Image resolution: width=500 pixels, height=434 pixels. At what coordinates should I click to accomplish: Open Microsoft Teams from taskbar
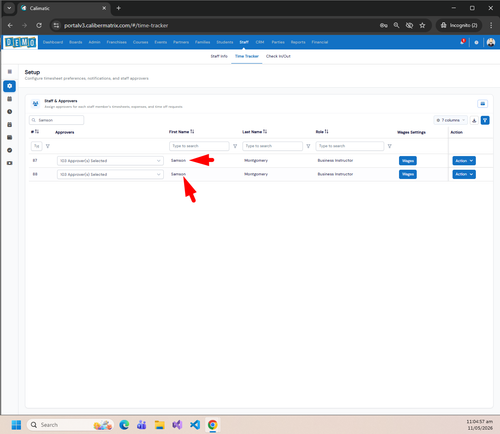coord(142,425)
